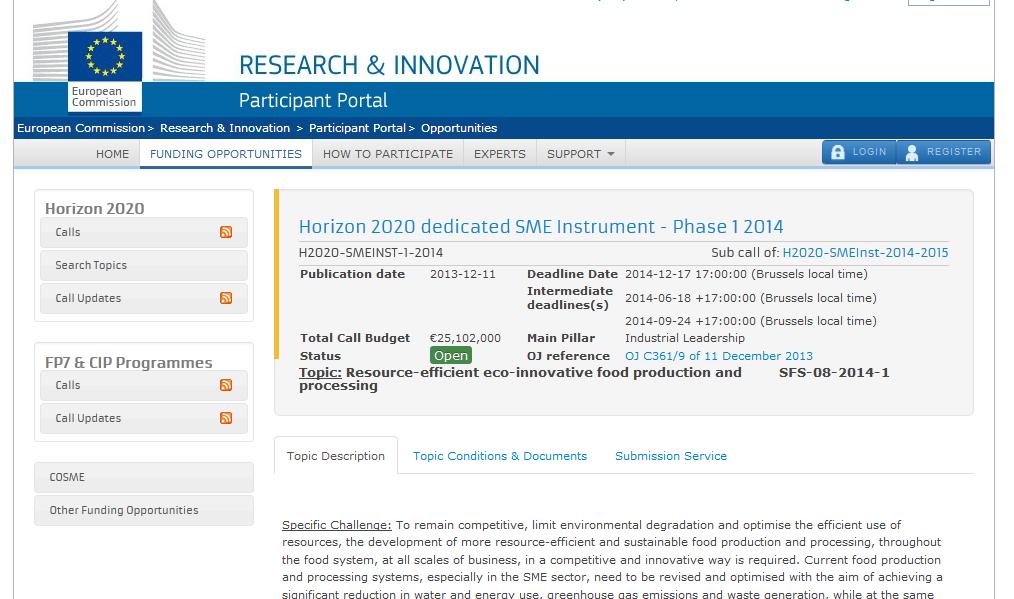Open the OJ C361/9 reference link
The height and width of the screenshot is (599, 1014).
coord(718,356)
